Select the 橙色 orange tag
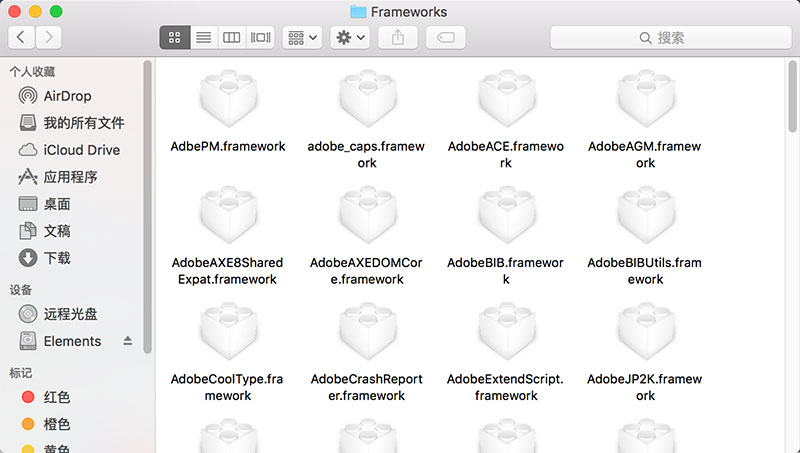Viewport: 800px width, 453px height. [x=46, y=424]
